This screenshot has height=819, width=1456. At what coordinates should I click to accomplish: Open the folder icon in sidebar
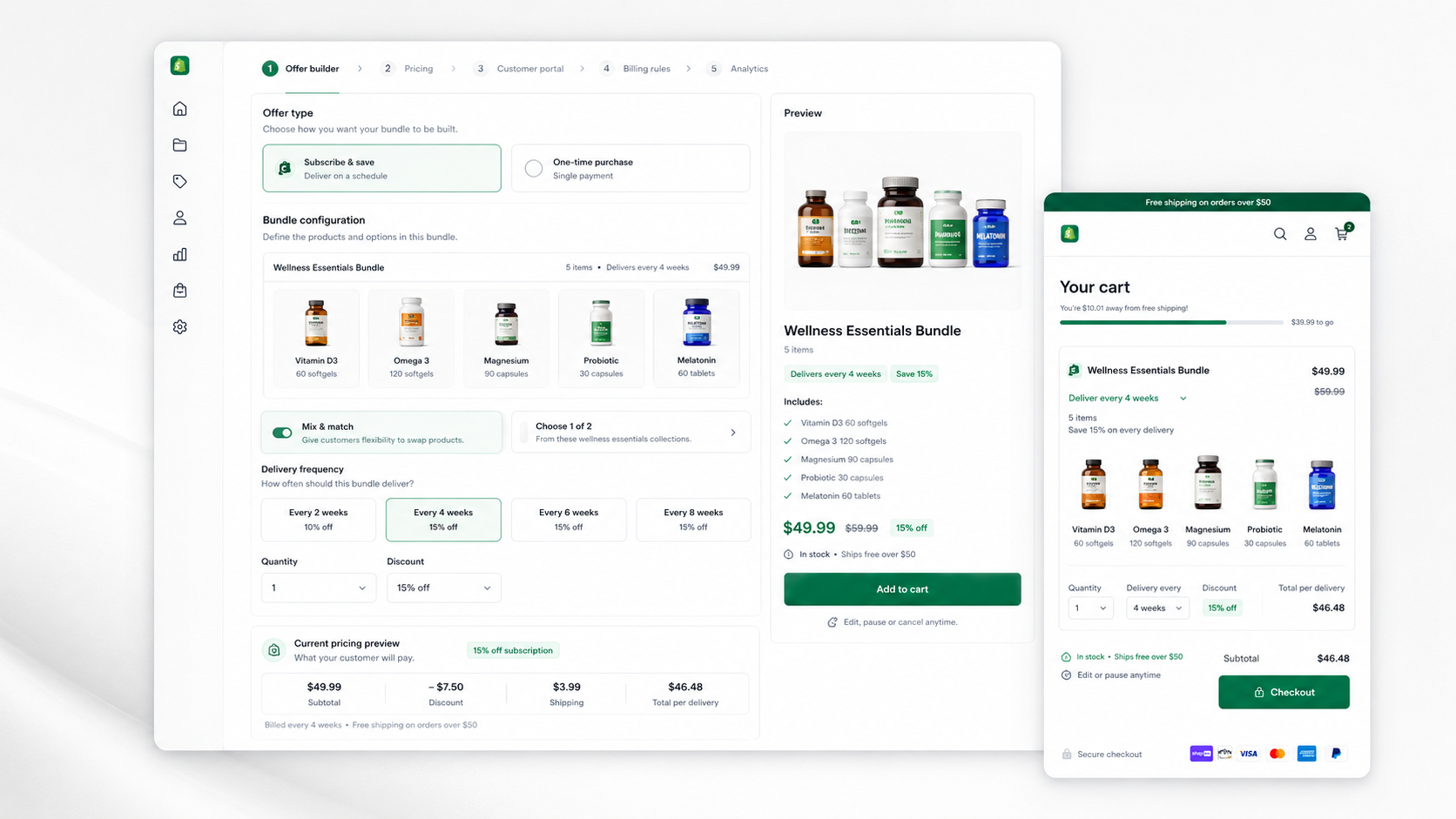tap(179, 145)
